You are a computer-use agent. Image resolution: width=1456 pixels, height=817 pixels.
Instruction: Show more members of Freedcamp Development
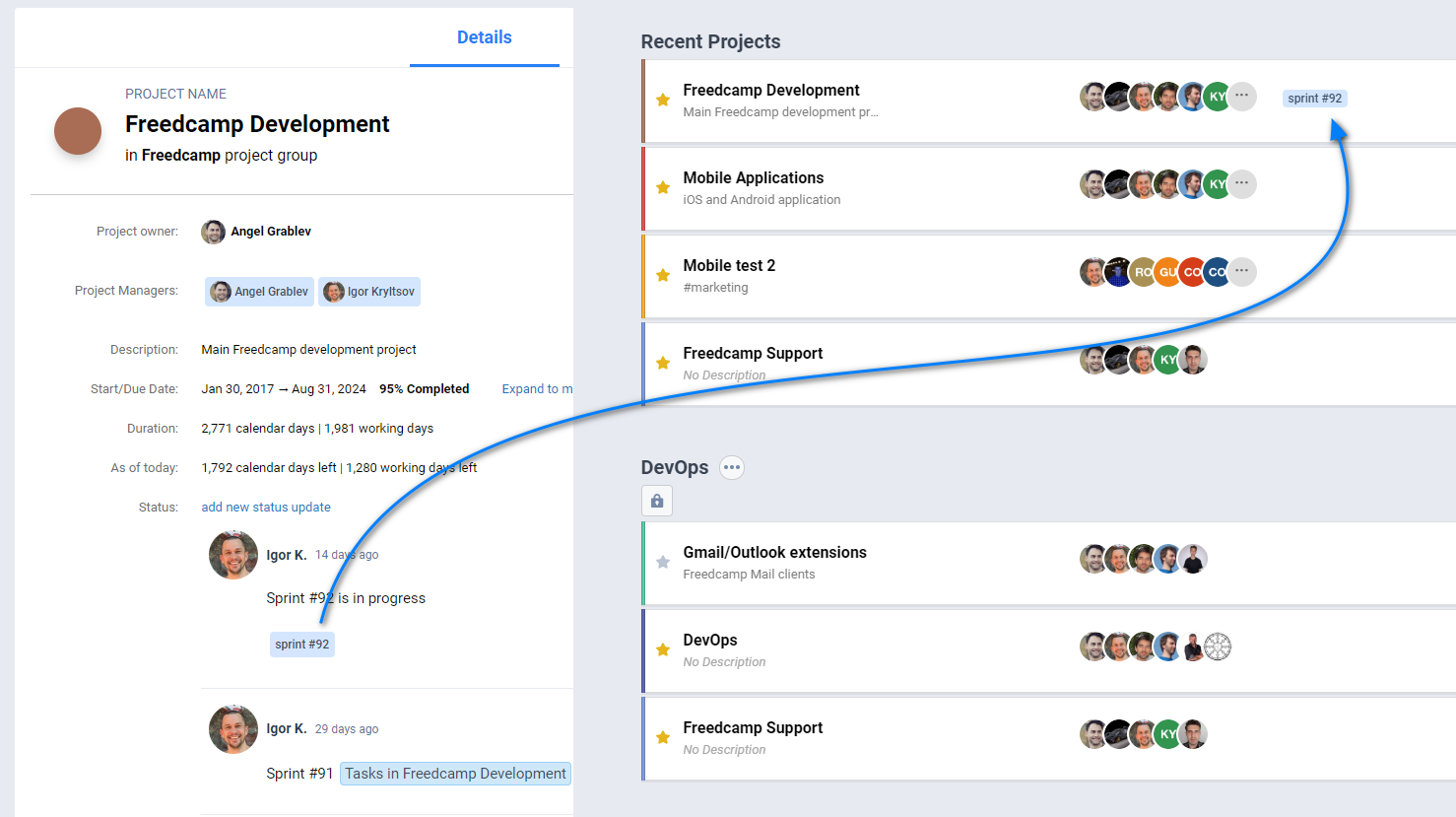[x=1242, y=96]
